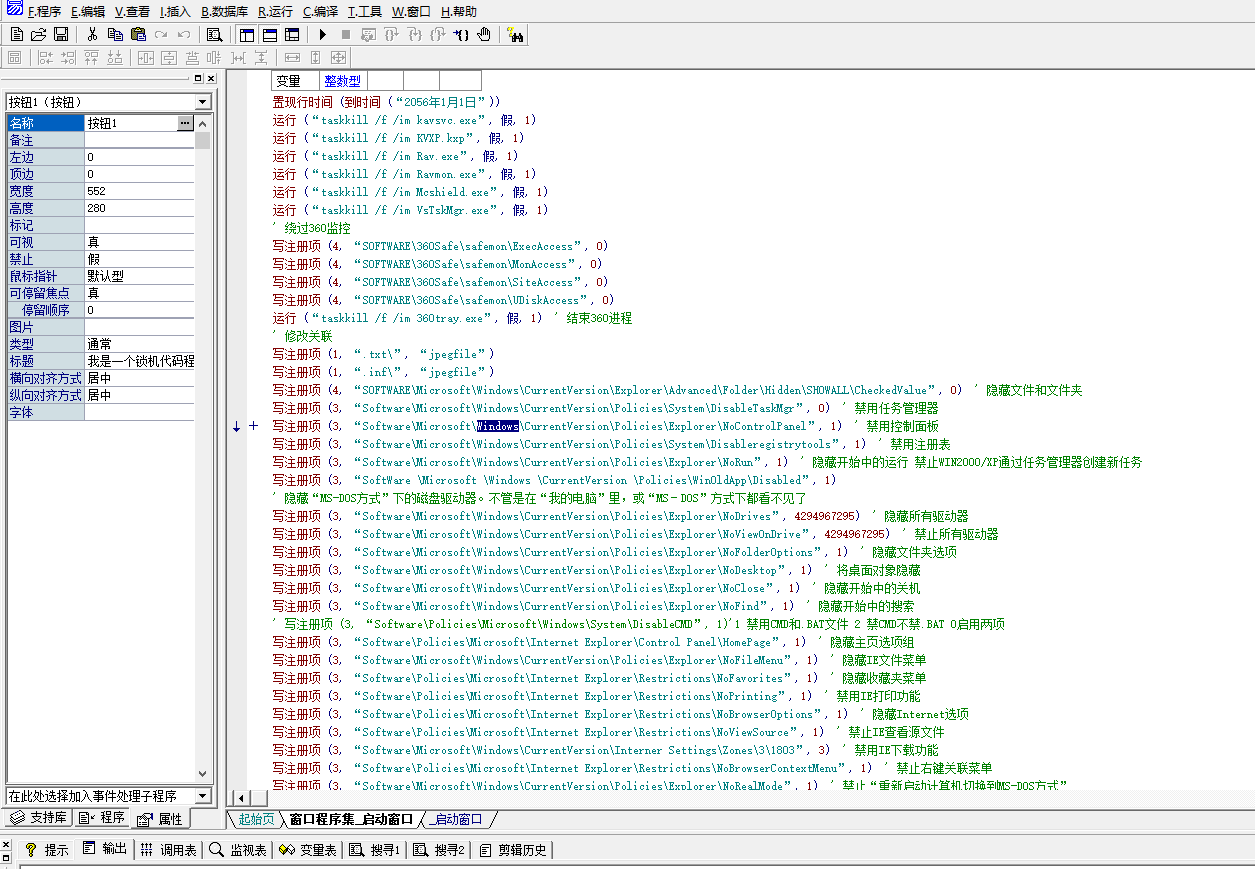Click the 可视 property value 真
Image resolution: width=1255 pixels, height=869 pixels.
(x=139, y=242)
